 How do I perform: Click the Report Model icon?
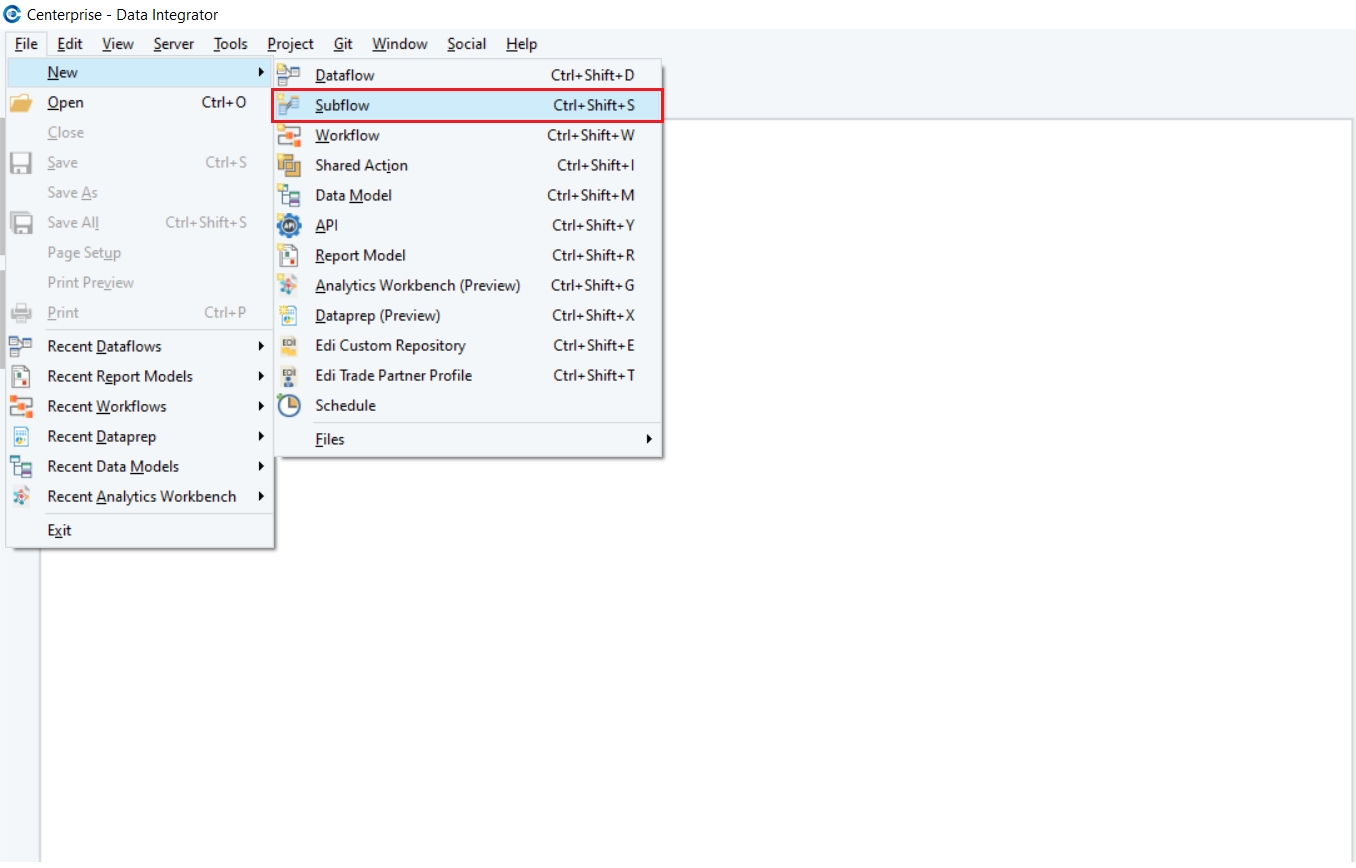[x=288, y=255]
